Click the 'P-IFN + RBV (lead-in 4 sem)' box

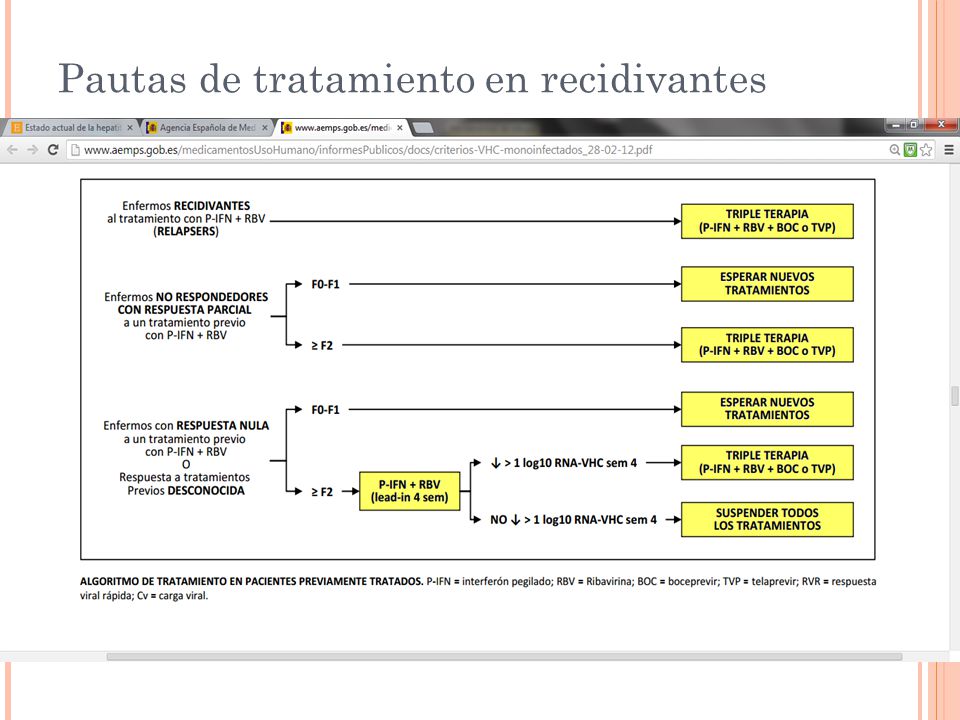coord(410,491)
